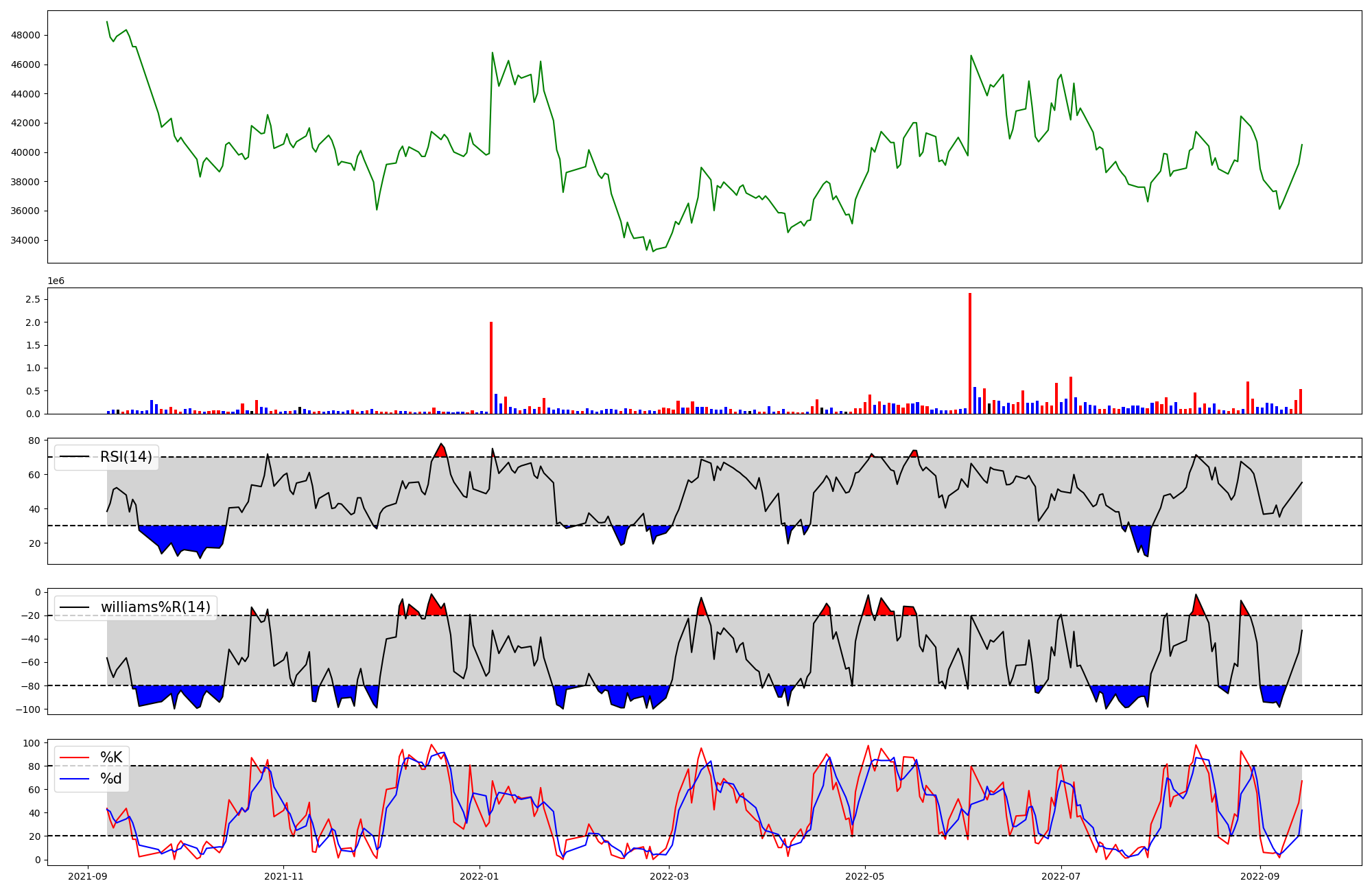Image resolution: width=1372 pixels, height=892 pixels.
Task: Click the 2022-09 x-axis date label
Action: pos(1260,876)
